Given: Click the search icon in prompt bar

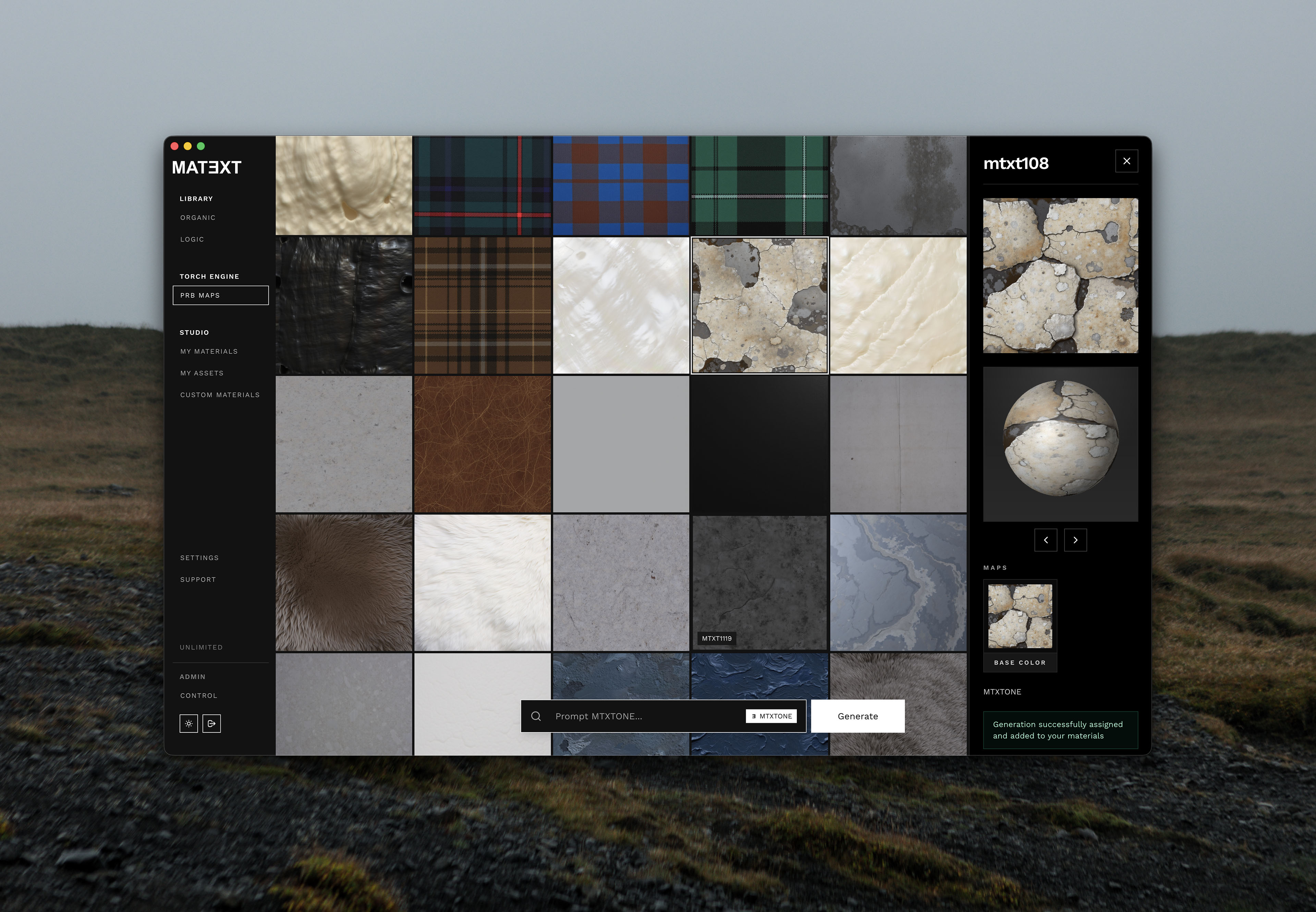Looking at the screenshot, I should point(536,716).
